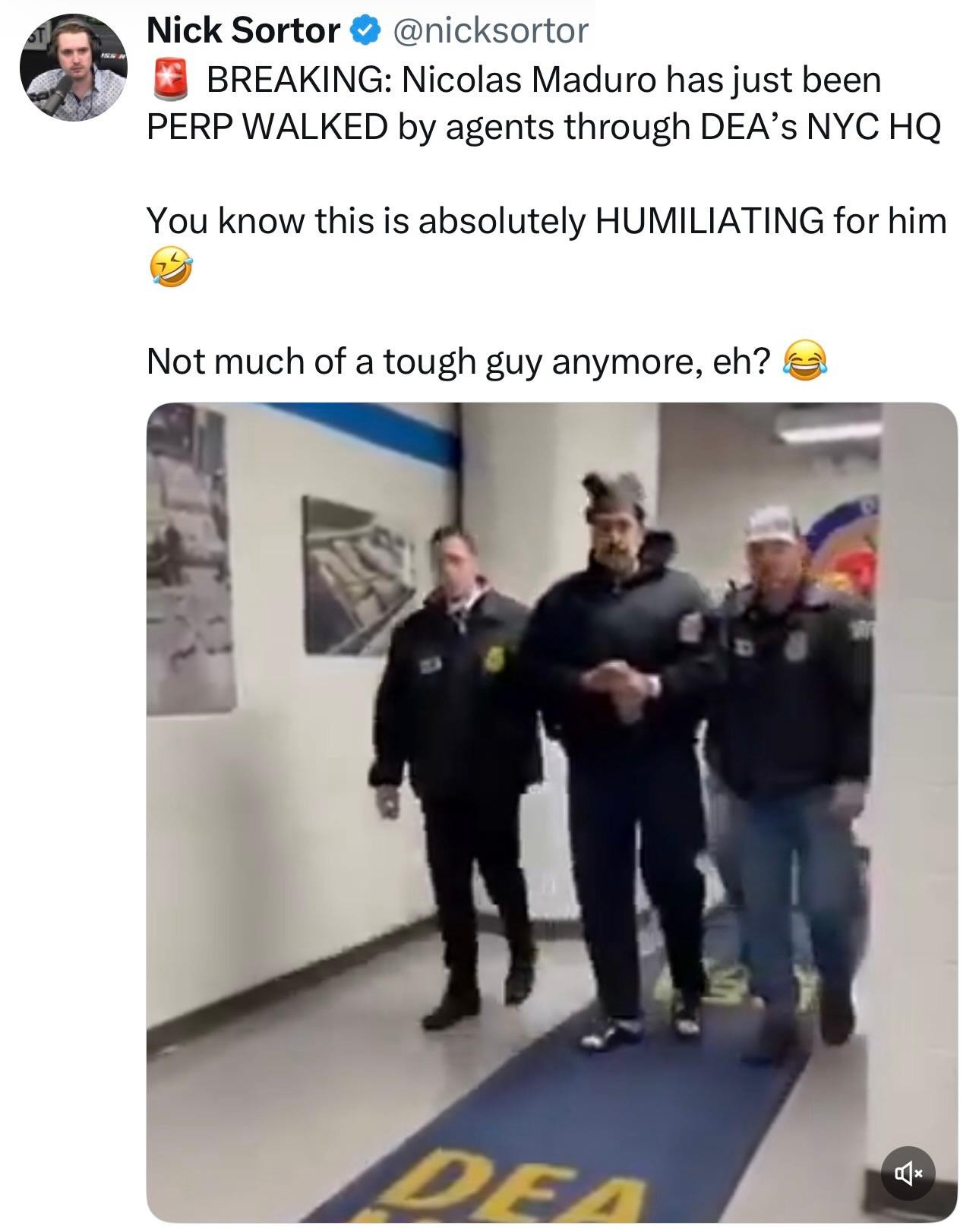979x1232 pixels.
Task: Open Nick Sortor's profile avatar
Action: (73, 68)
